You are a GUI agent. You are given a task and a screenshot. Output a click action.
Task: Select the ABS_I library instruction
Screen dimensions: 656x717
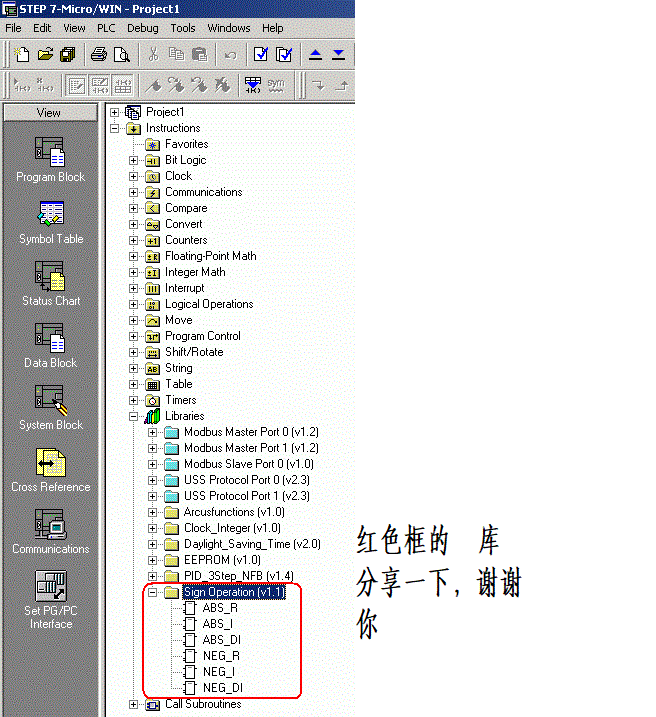(218, 624)
